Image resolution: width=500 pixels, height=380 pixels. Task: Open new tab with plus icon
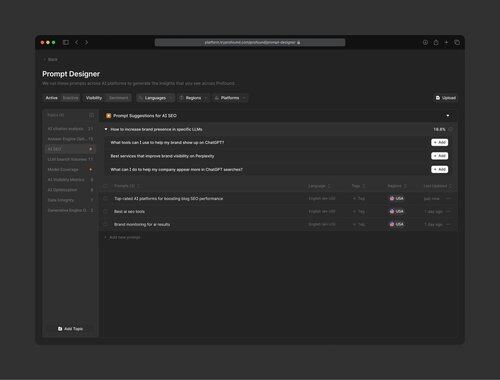tap(446, 42)
